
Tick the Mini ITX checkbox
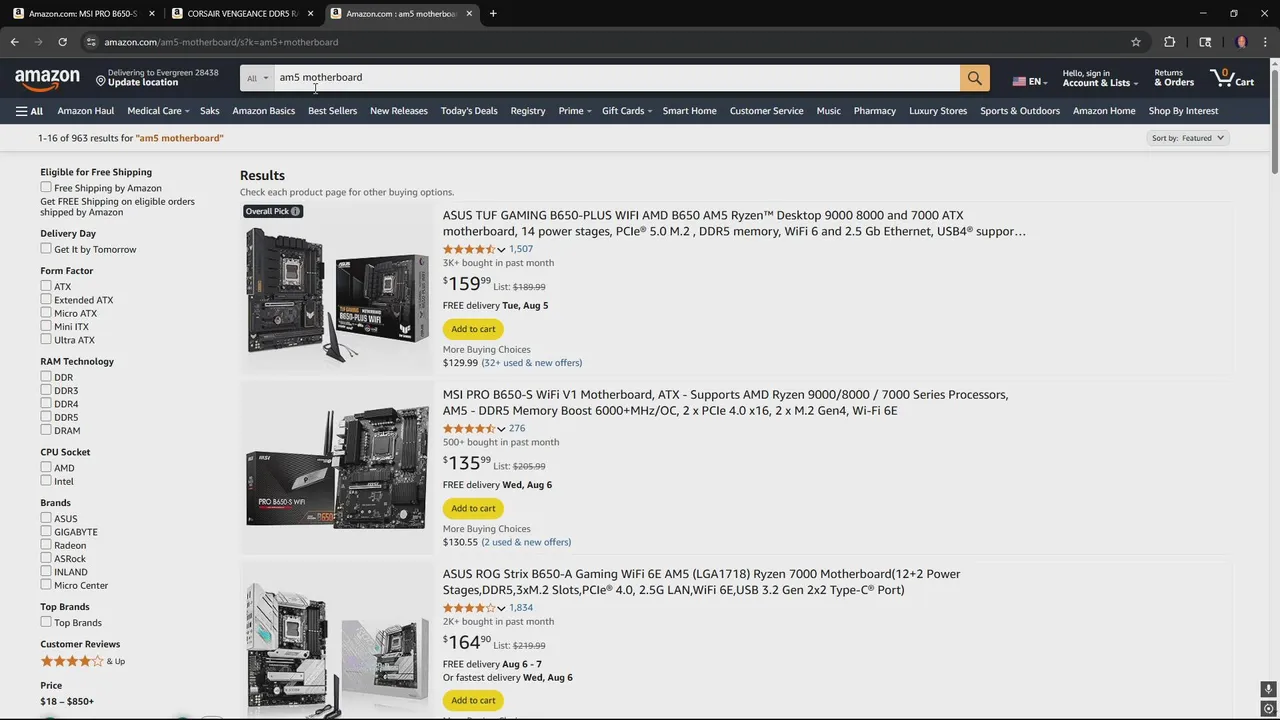point(46,325)
